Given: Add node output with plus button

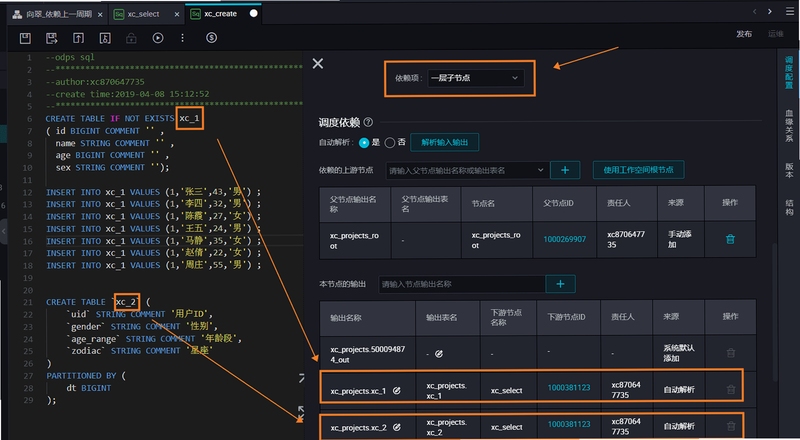Looking at the screenshot, I should 560,284.
